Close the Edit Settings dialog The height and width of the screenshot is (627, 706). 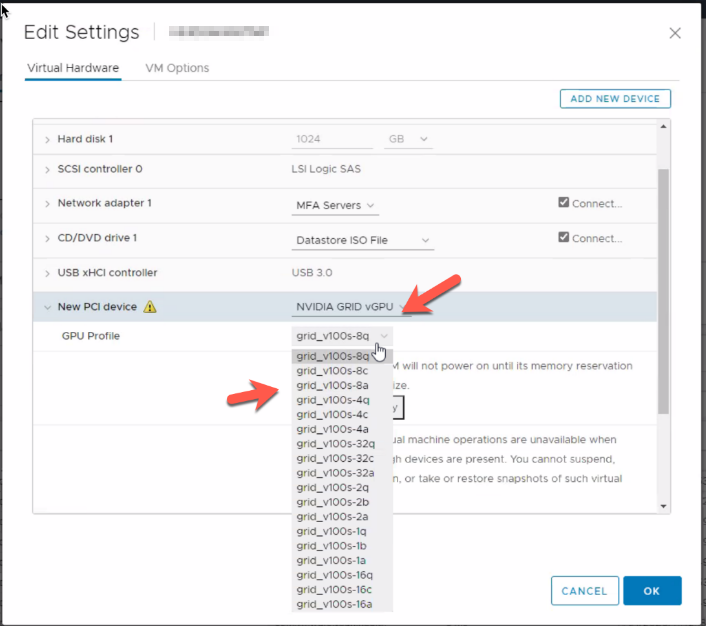(x=674, y=33)
